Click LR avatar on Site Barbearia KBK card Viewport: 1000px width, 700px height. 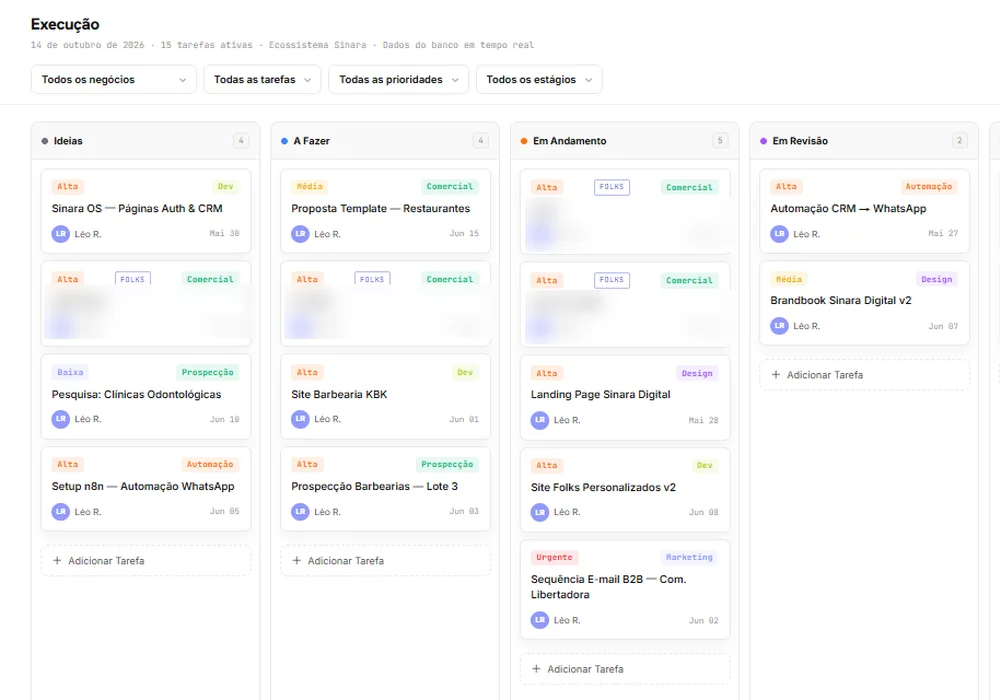click(x=300, y=419)
